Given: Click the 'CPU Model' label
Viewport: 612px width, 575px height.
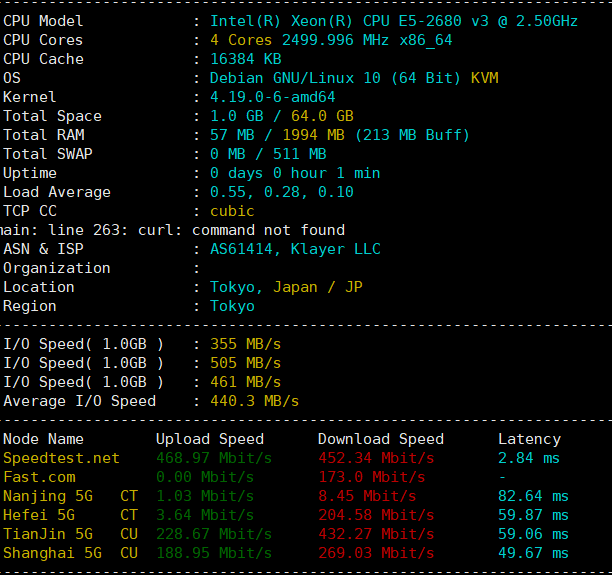Looking at the screenshot, I should click(x=43, y=21).
